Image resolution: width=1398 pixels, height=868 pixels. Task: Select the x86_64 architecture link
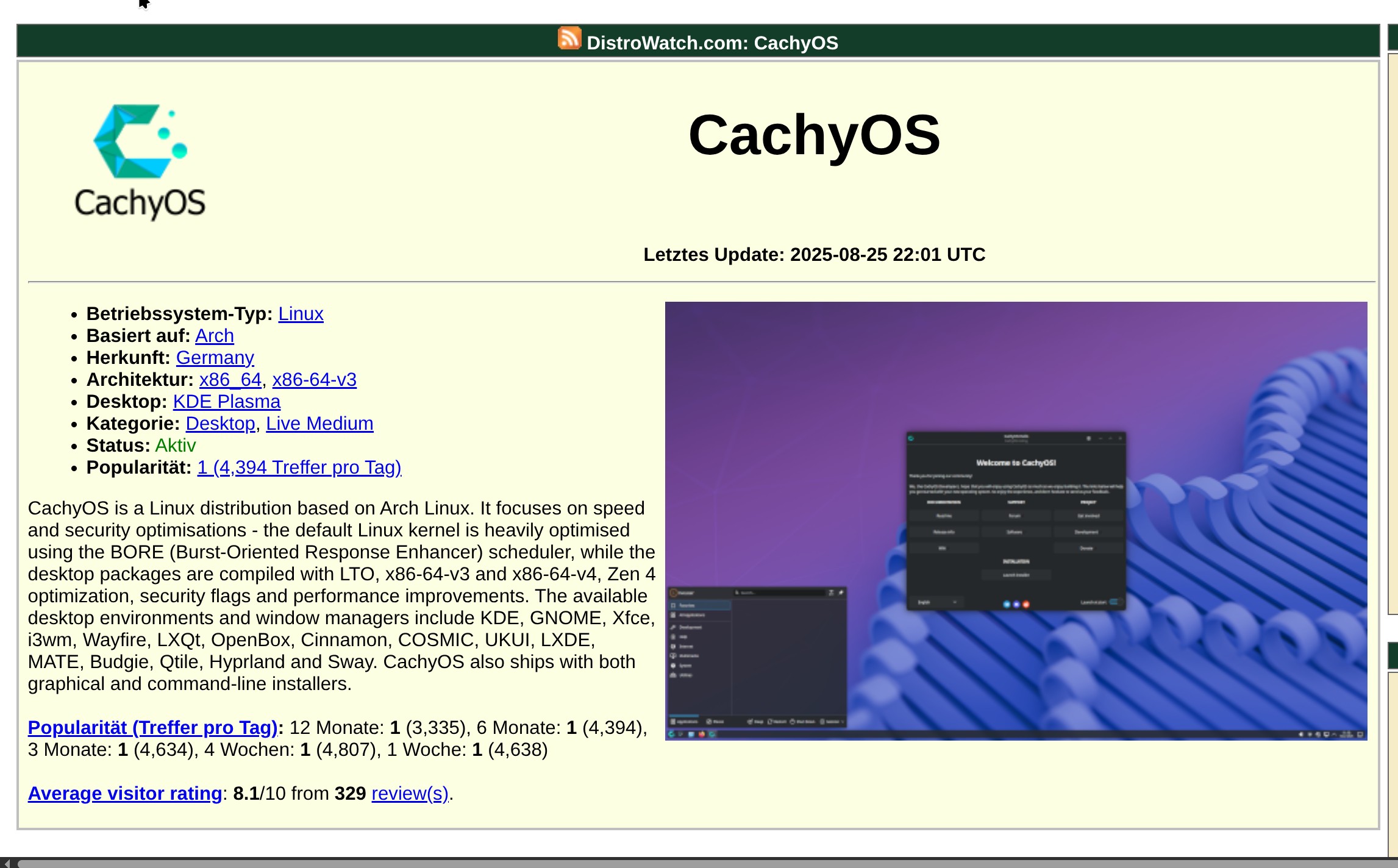[x=230, y=380]
